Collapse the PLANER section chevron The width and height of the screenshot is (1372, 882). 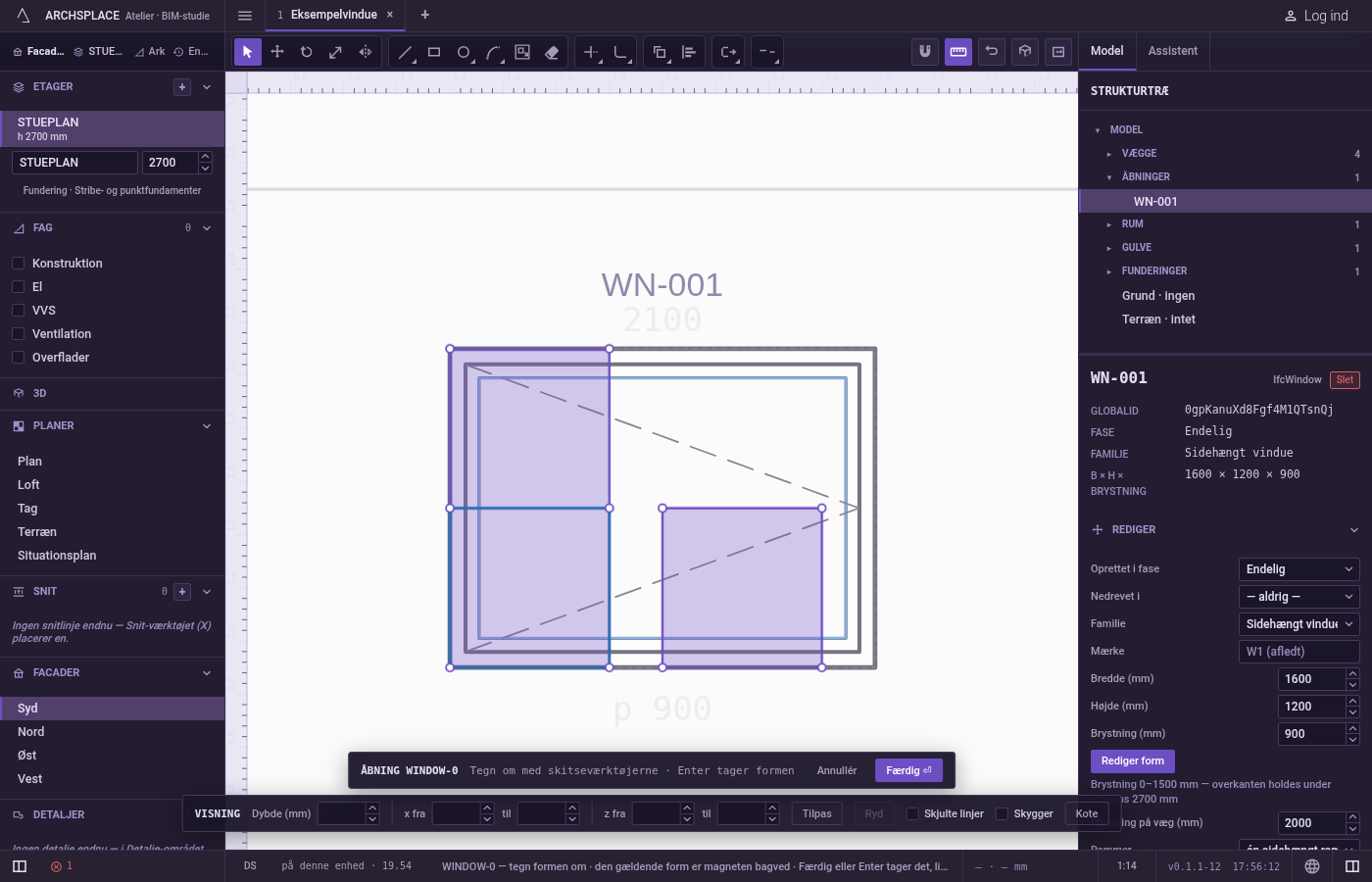click(207, 426)
